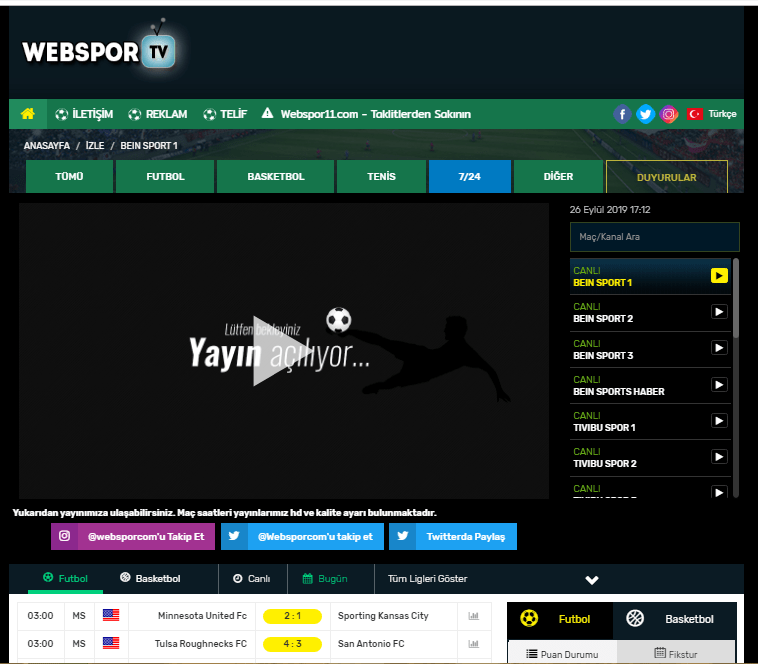This screenshot has width=758, height=664.
Task: Click the 2:1 score badge
Action: click(292, 616)
